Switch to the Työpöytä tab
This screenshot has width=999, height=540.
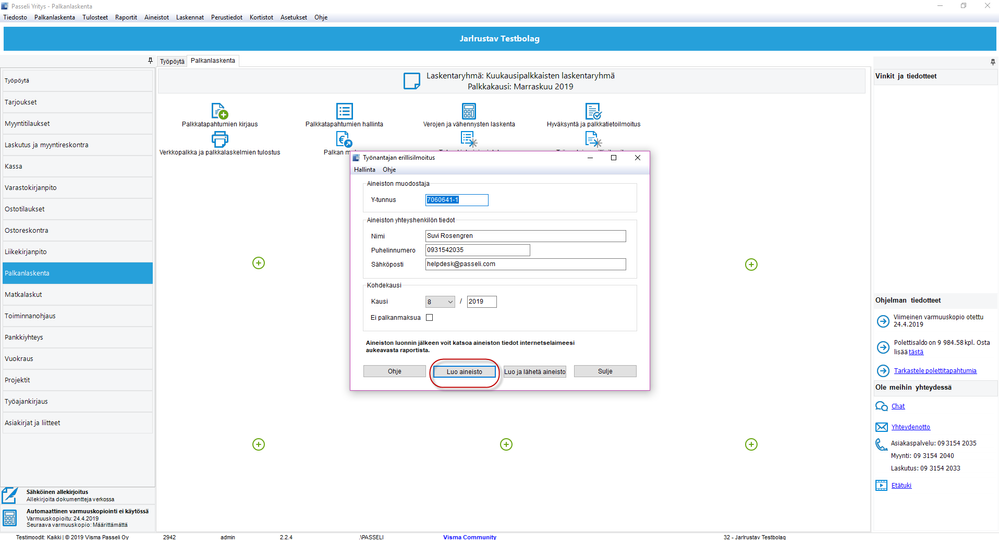[x=171, y=61]
